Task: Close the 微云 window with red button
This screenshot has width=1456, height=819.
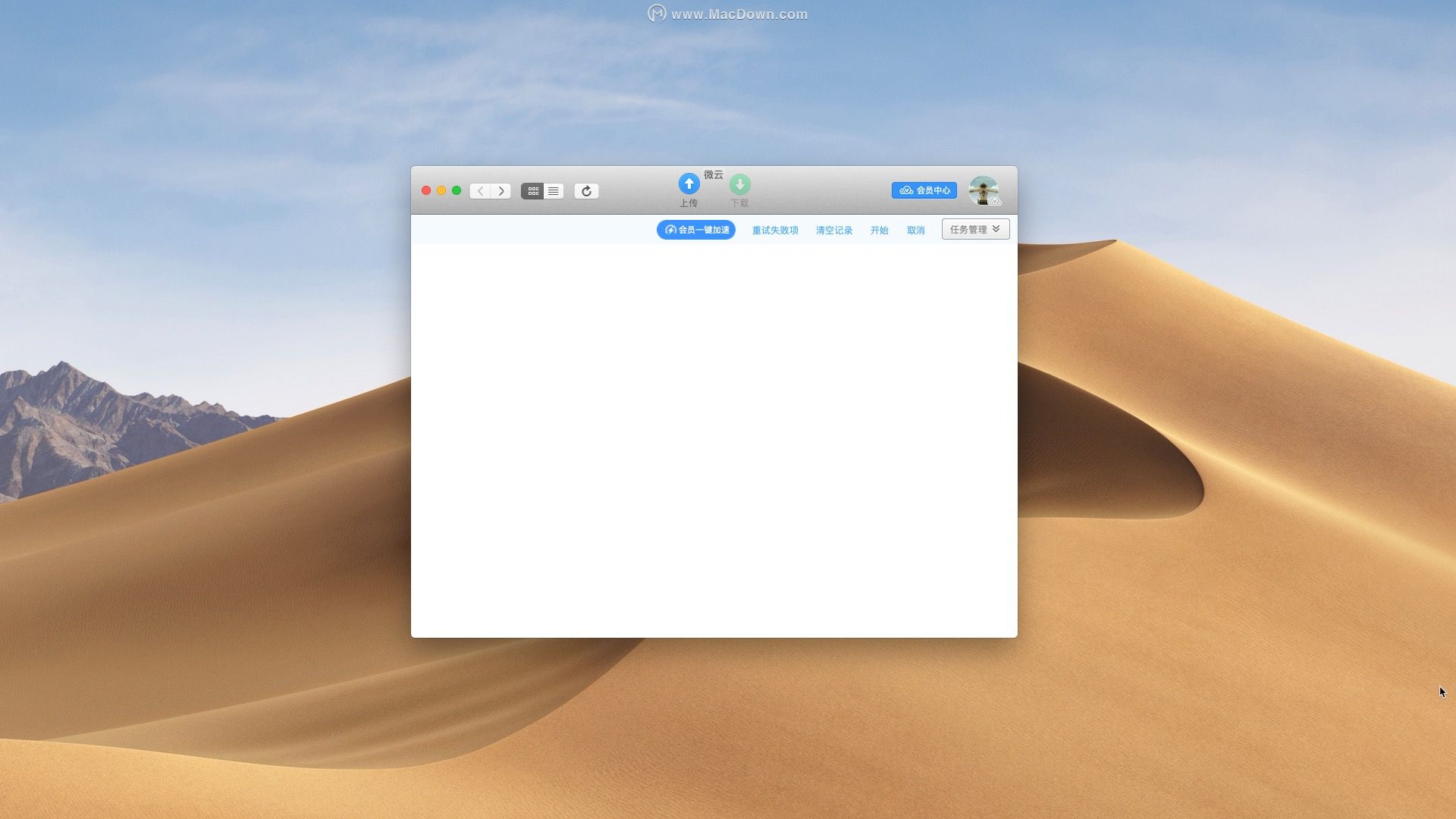Action: 426,191
